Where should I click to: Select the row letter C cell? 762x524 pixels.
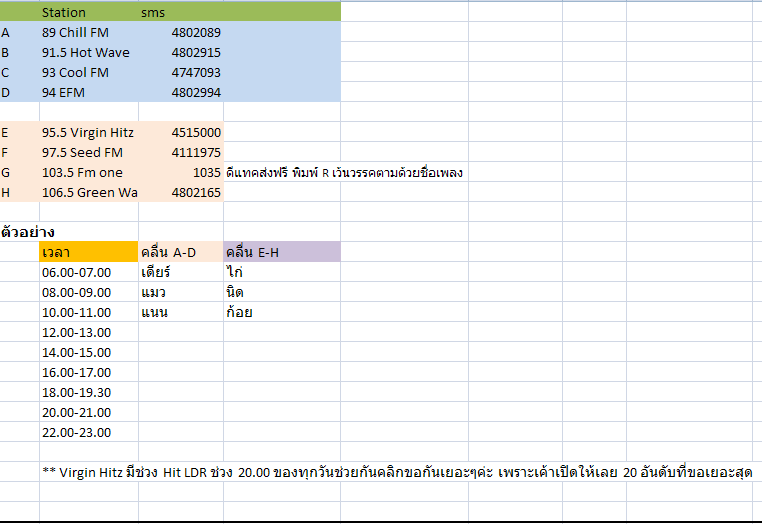pos(19,72)
